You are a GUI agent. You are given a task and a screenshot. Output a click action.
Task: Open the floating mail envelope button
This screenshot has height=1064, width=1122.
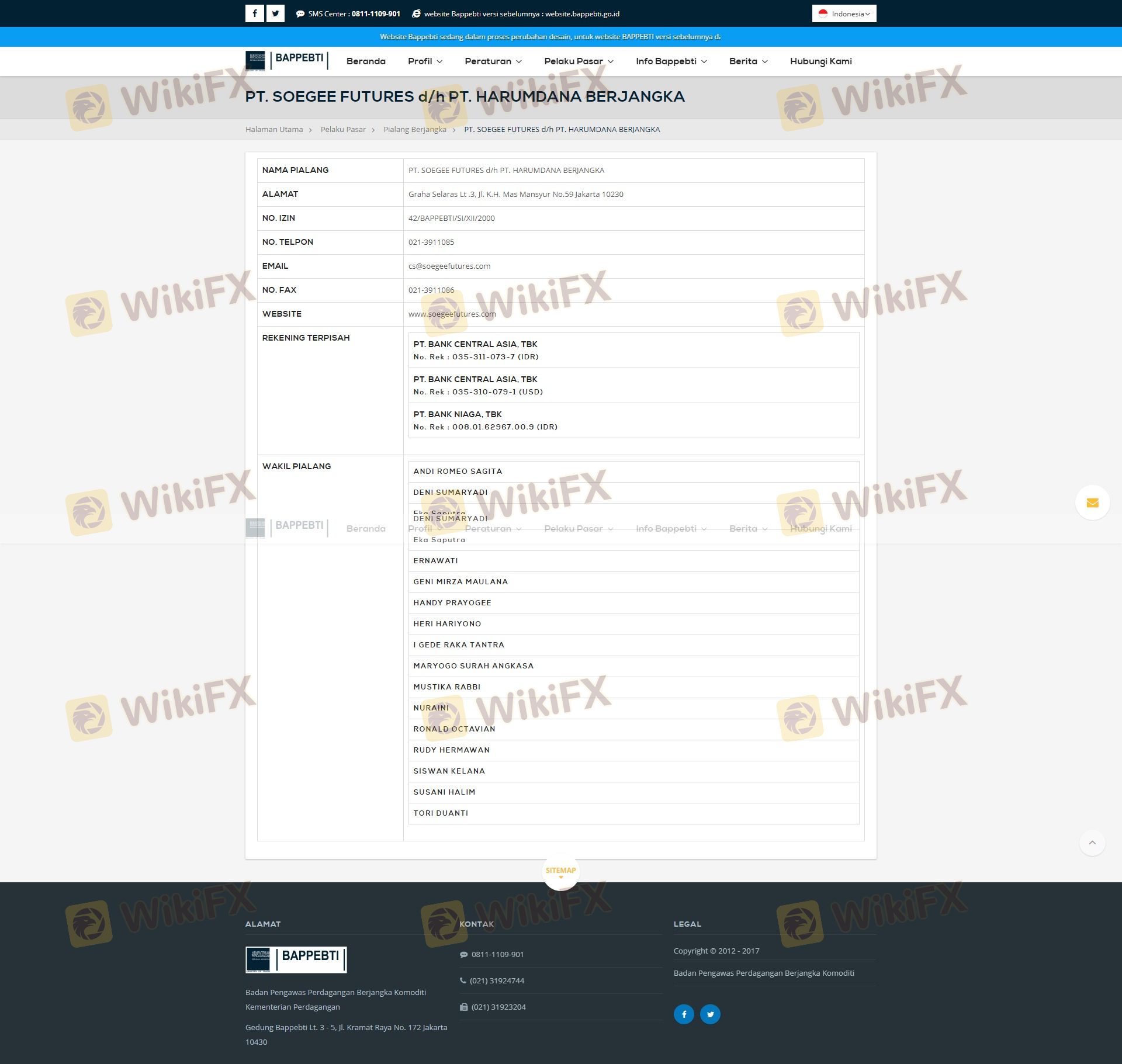[x=1092, y=502]
